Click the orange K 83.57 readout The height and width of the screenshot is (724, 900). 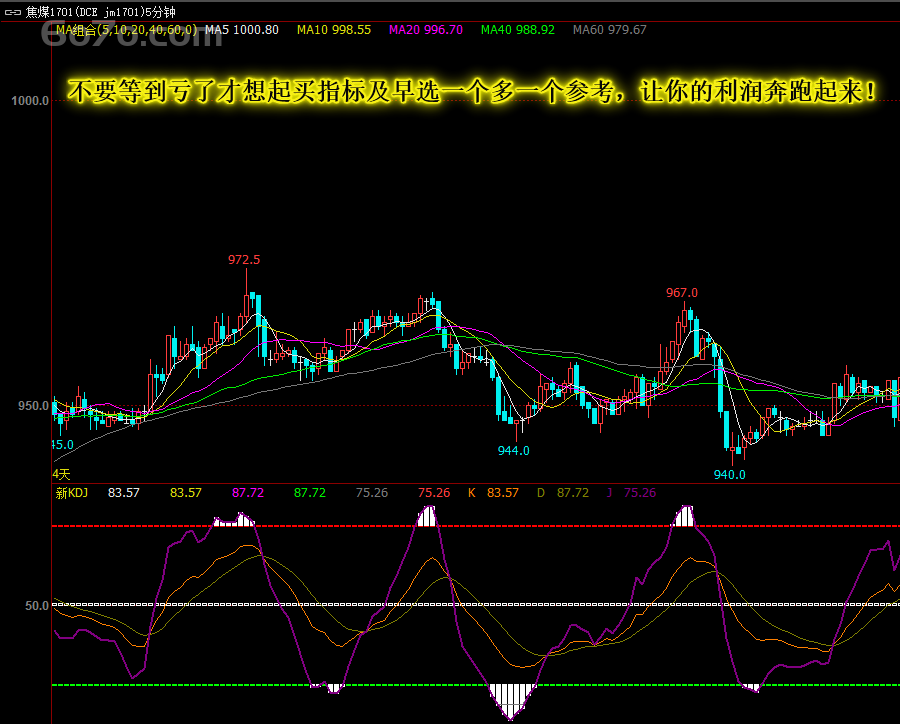(x=493, y=493)
